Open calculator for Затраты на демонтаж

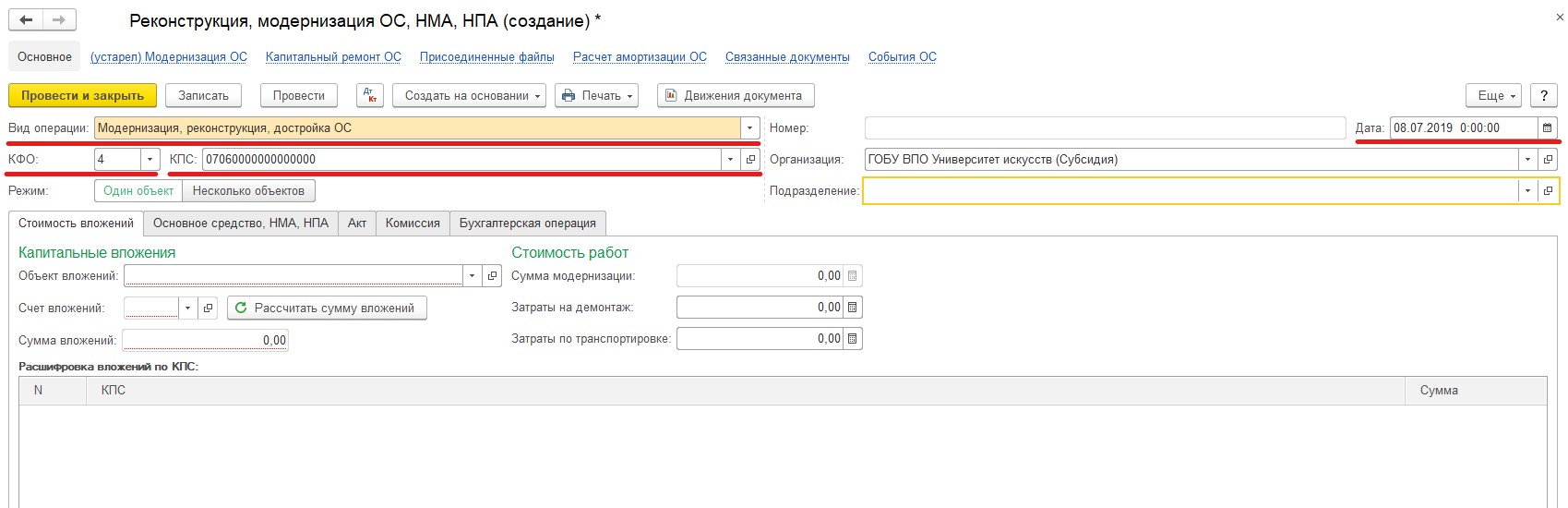[852, 308]
